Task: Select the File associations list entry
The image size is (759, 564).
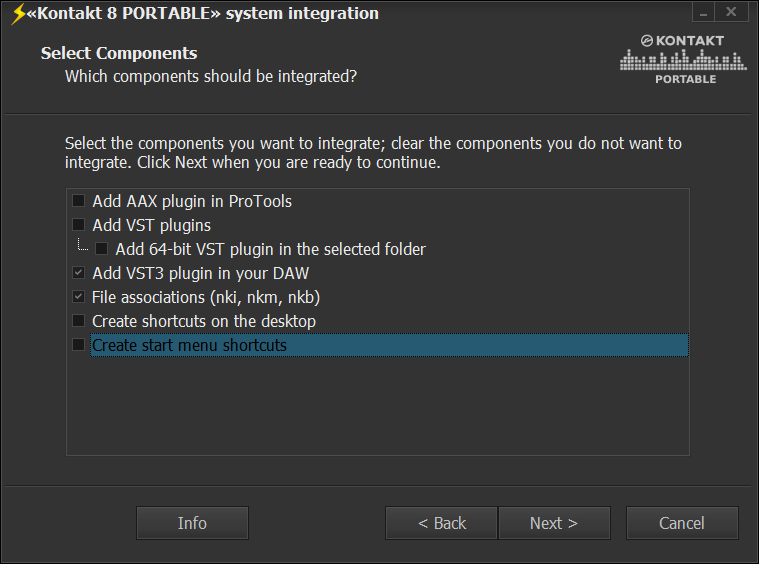Action: 206,297
